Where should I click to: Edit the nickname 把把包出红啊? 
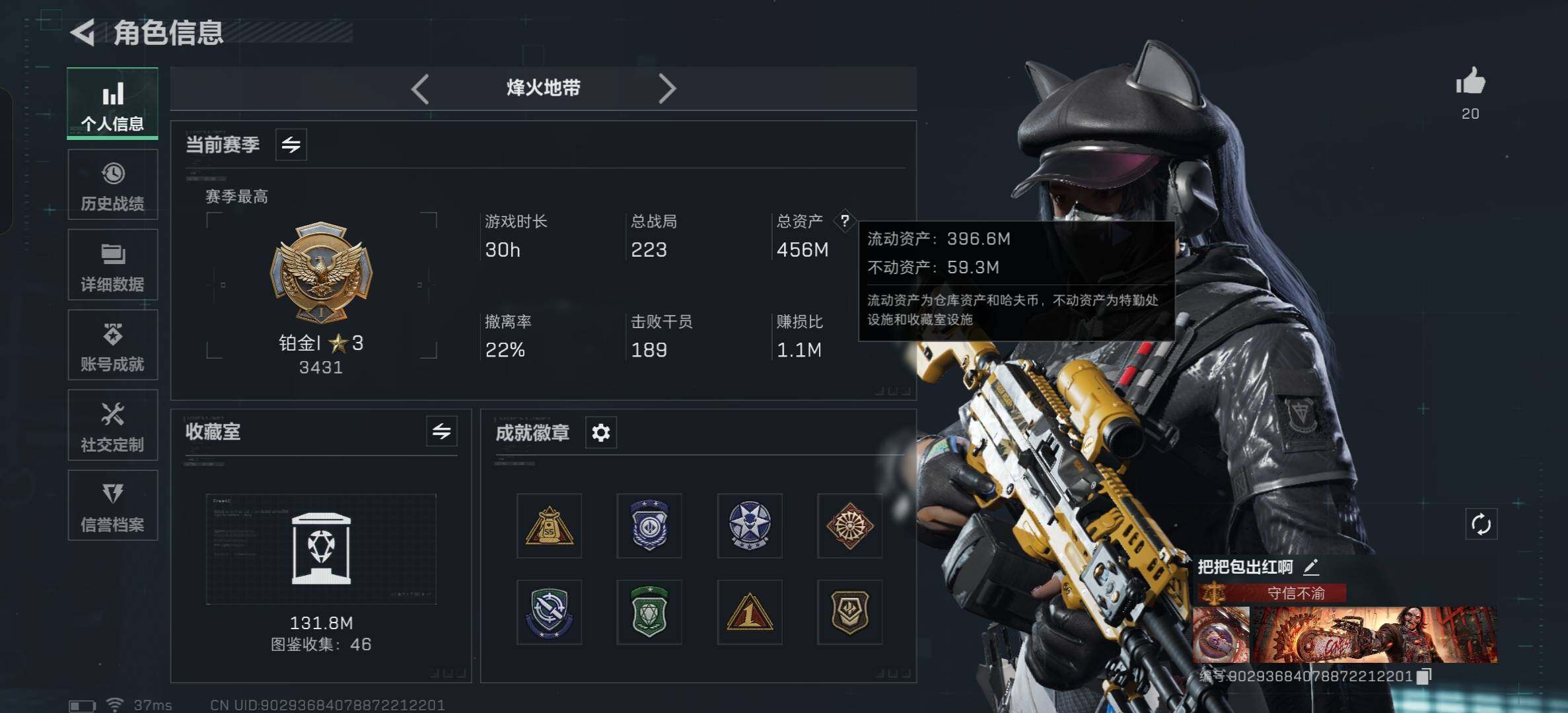pos(1311,567)
